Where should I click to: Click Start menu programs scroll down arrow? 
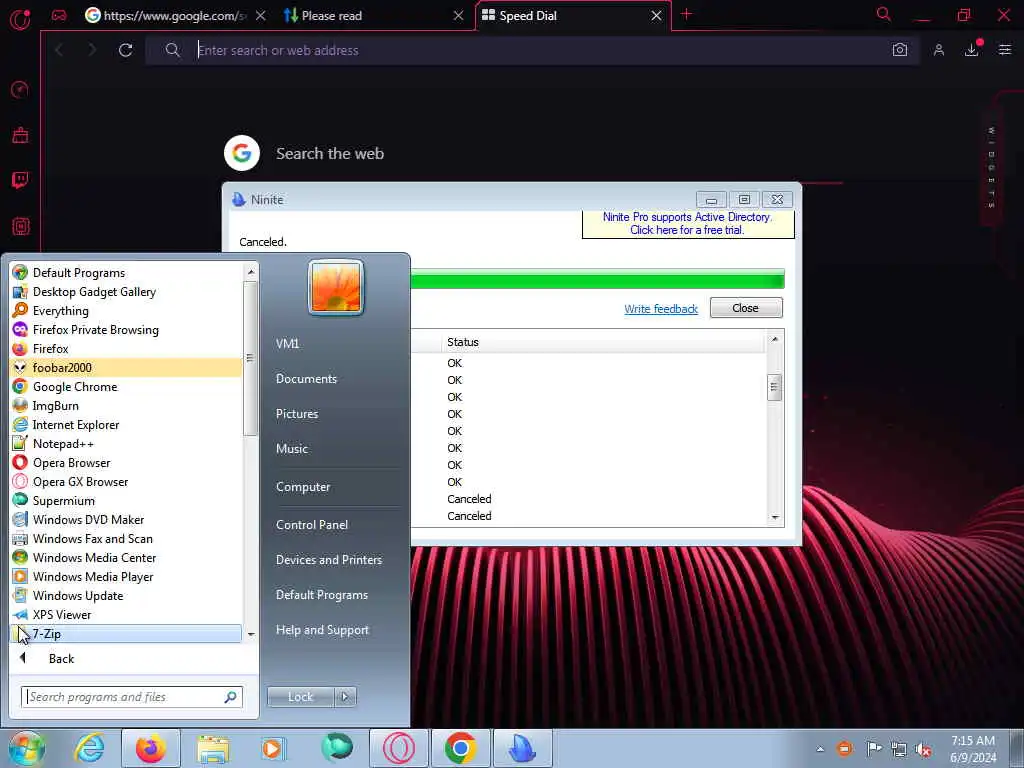251,634
